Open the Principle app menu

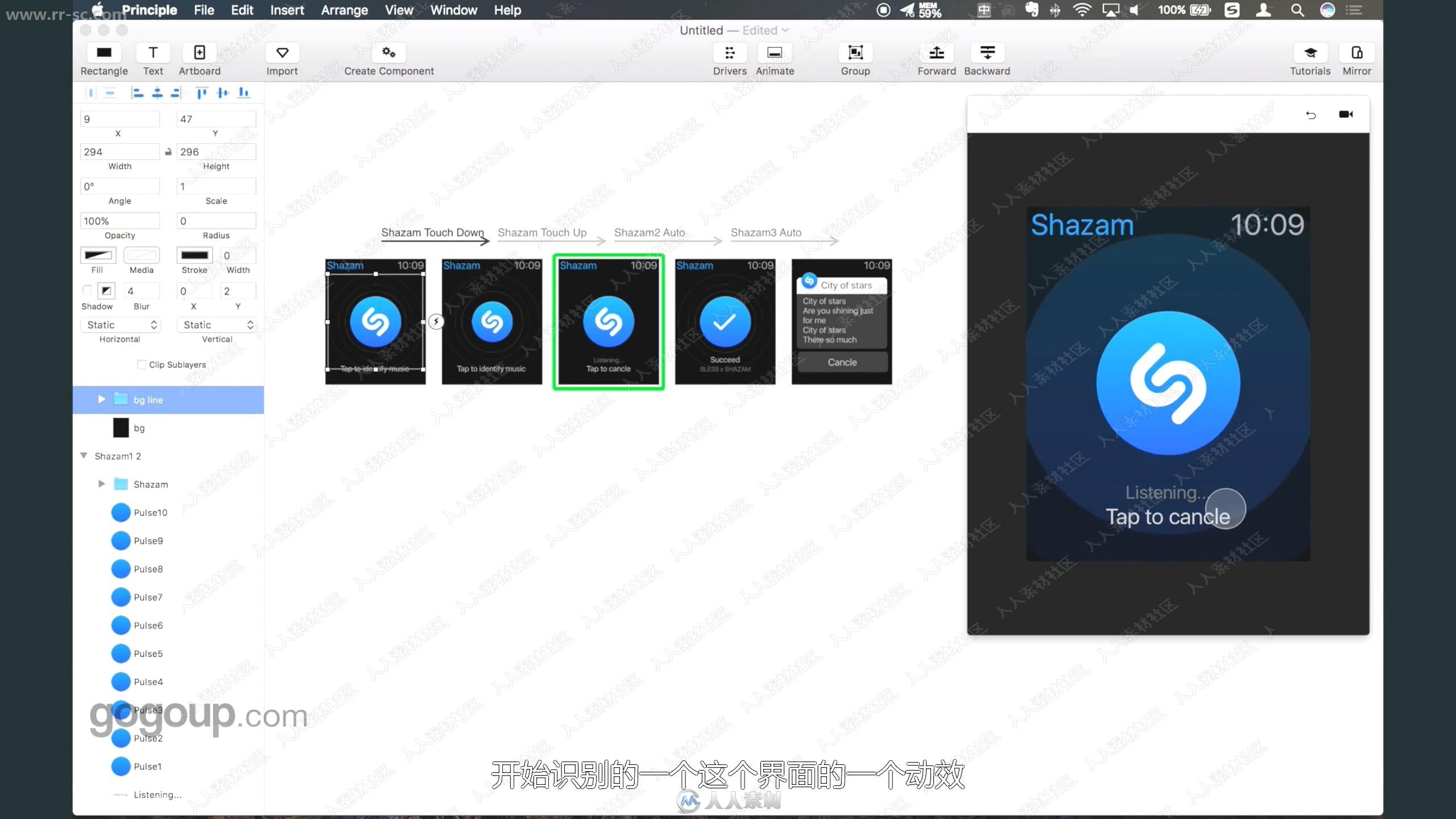[150, 10]
